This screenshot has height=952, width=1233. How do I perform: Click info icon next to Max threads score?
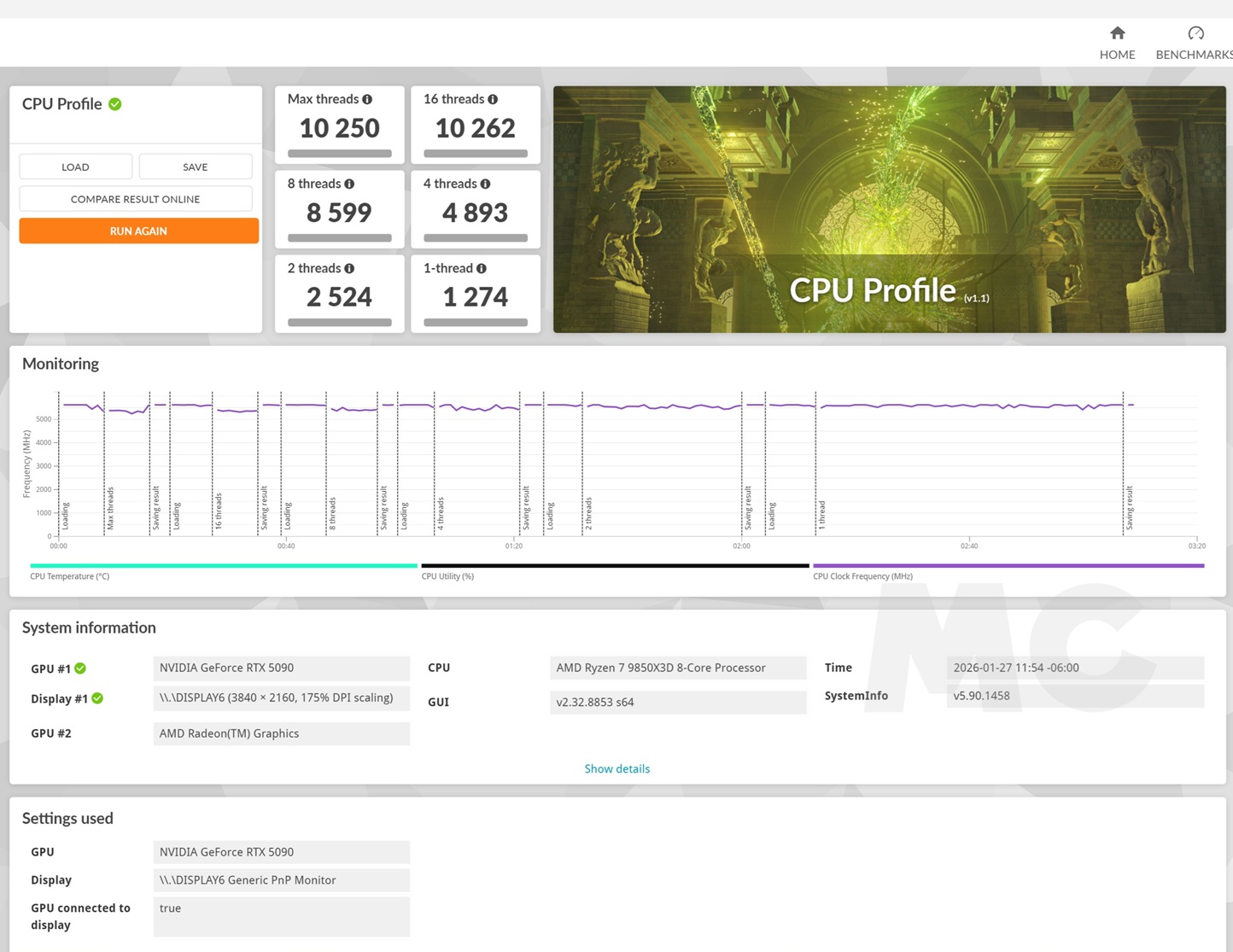click(x=367, y=99)
